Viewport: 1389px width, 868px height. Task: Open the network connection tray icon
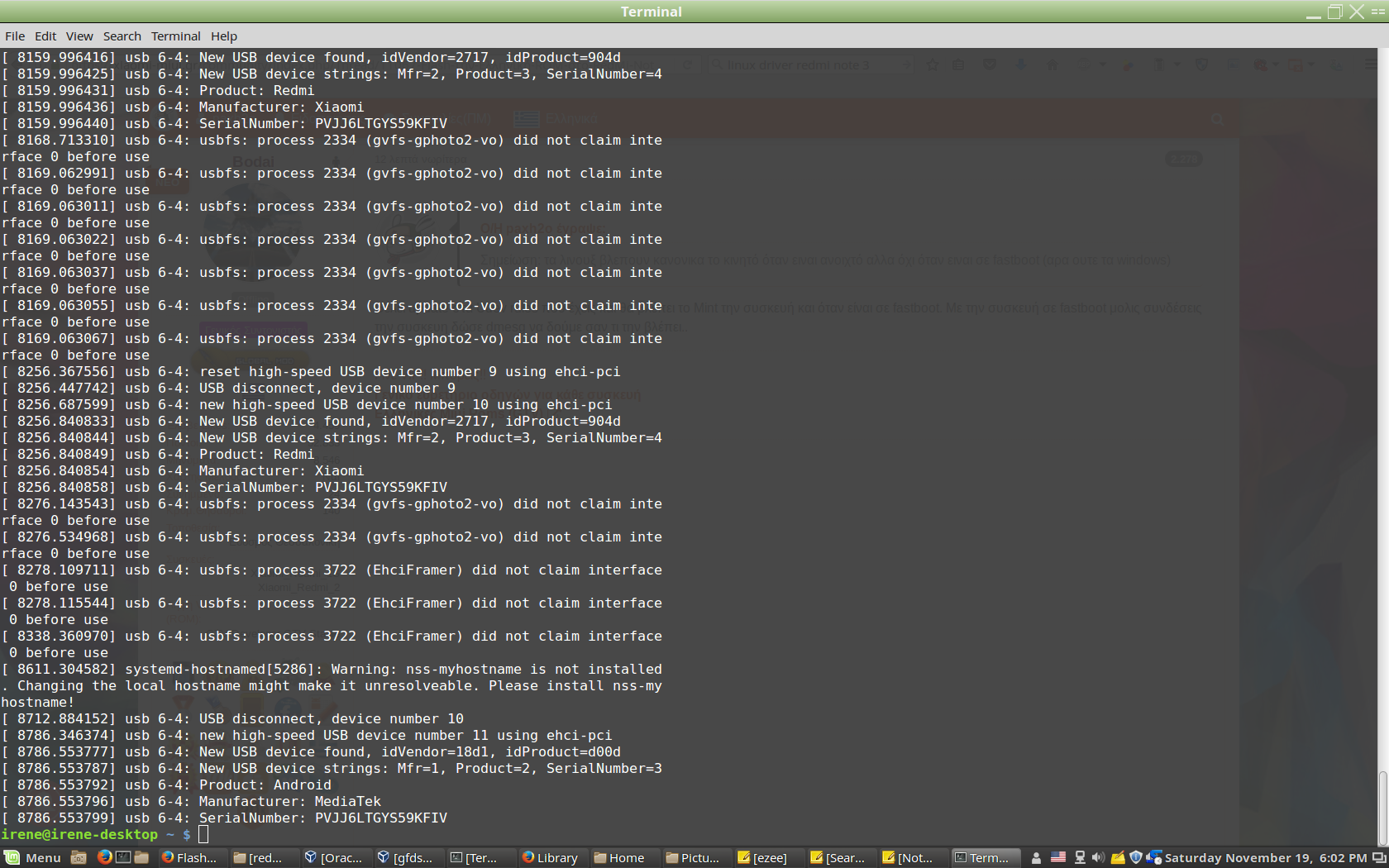[1079, 857]
